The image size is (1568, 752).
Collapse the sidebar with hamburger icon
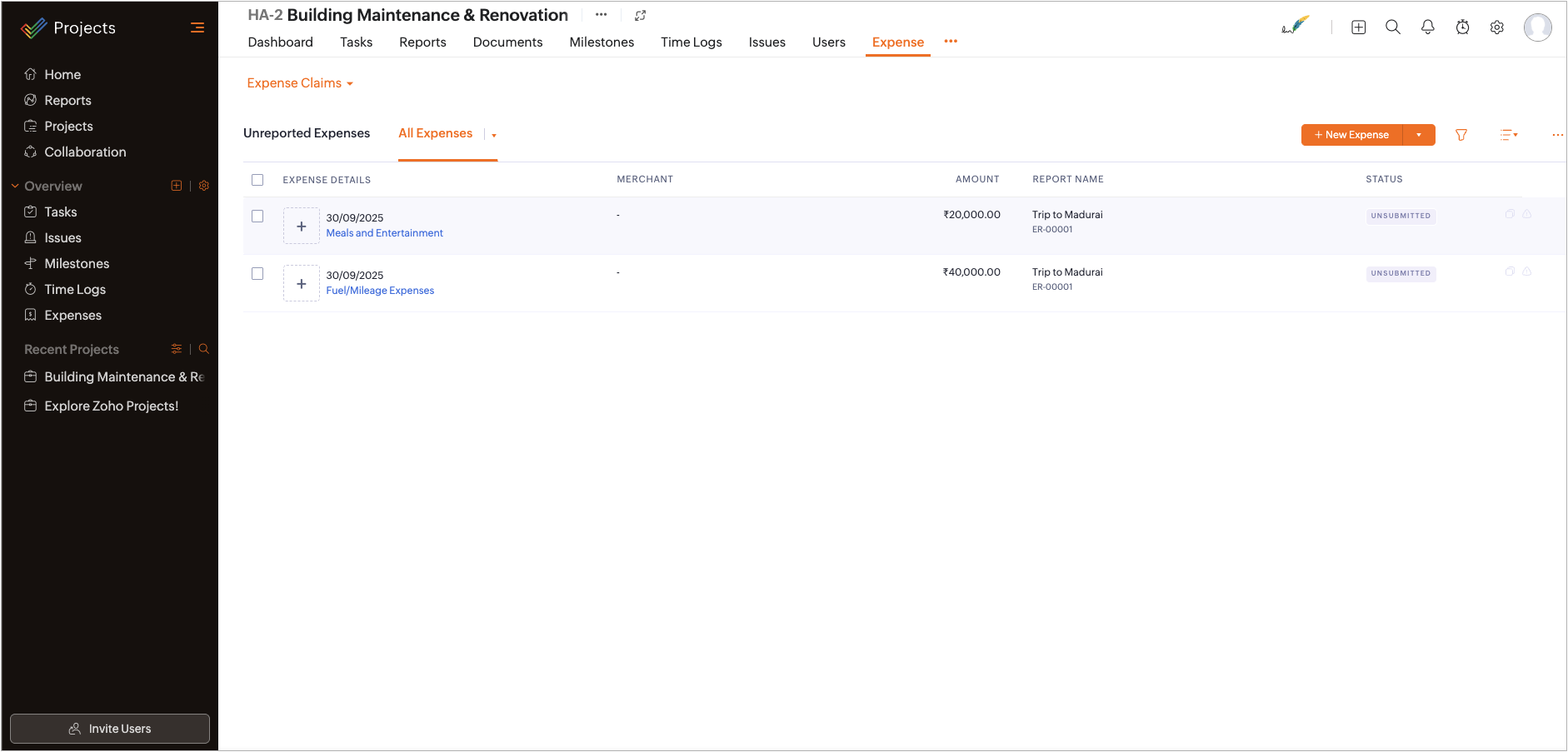197,27
